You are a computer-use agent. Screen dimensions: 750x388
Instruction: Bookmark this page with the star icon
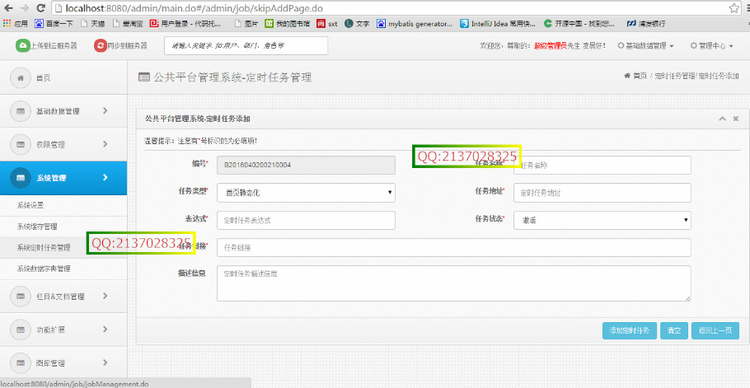tap(734, 8)
